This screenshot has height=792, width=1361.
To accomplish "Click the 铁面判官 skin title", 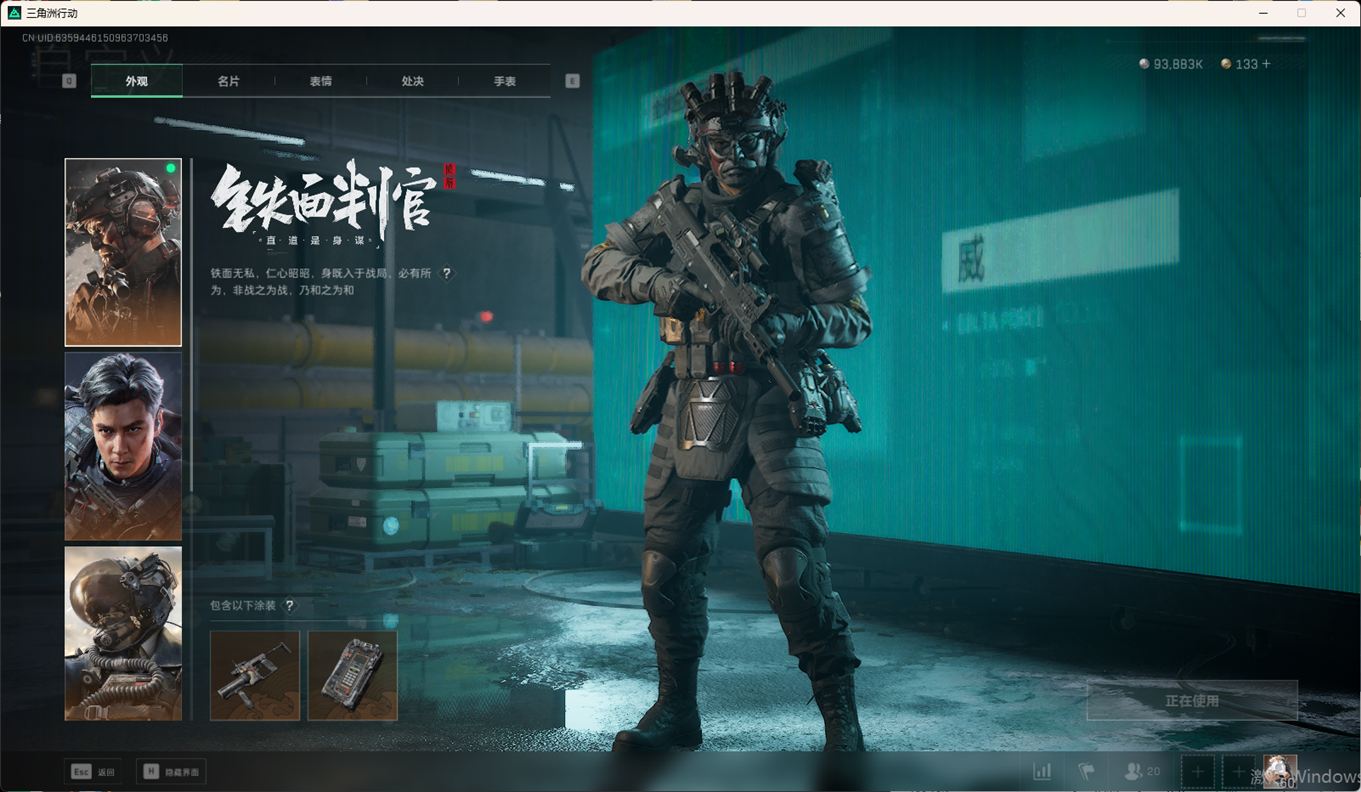I will click(x=323, y=199).
